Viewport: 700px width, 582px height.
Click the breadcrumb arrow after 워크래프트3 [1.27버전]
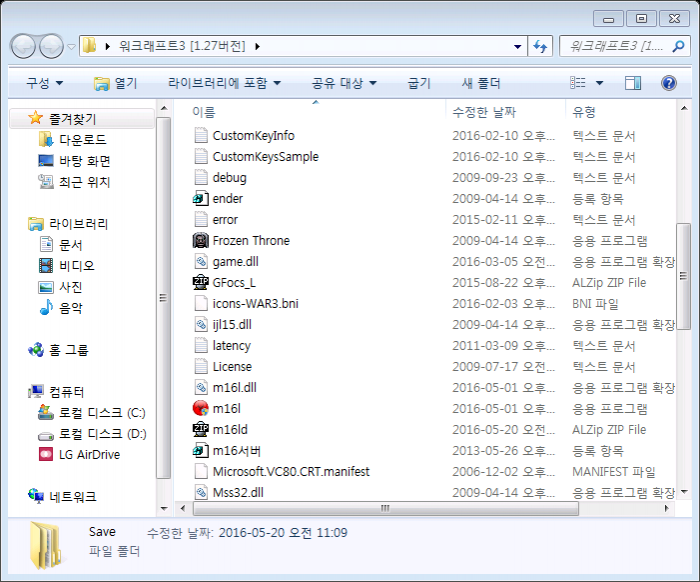257,46
